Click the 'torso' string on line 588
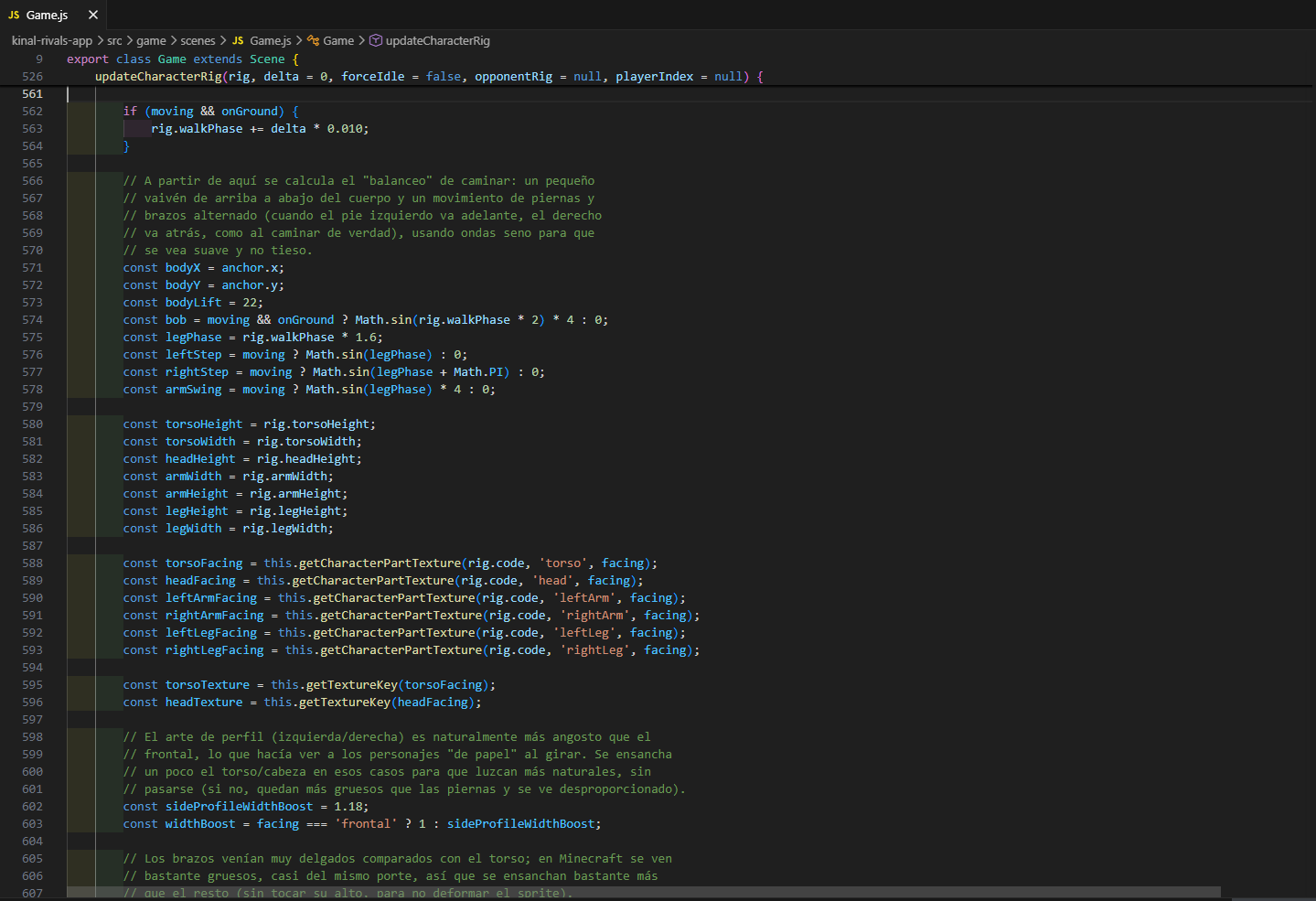The image size is (1316, 901). 562,563
